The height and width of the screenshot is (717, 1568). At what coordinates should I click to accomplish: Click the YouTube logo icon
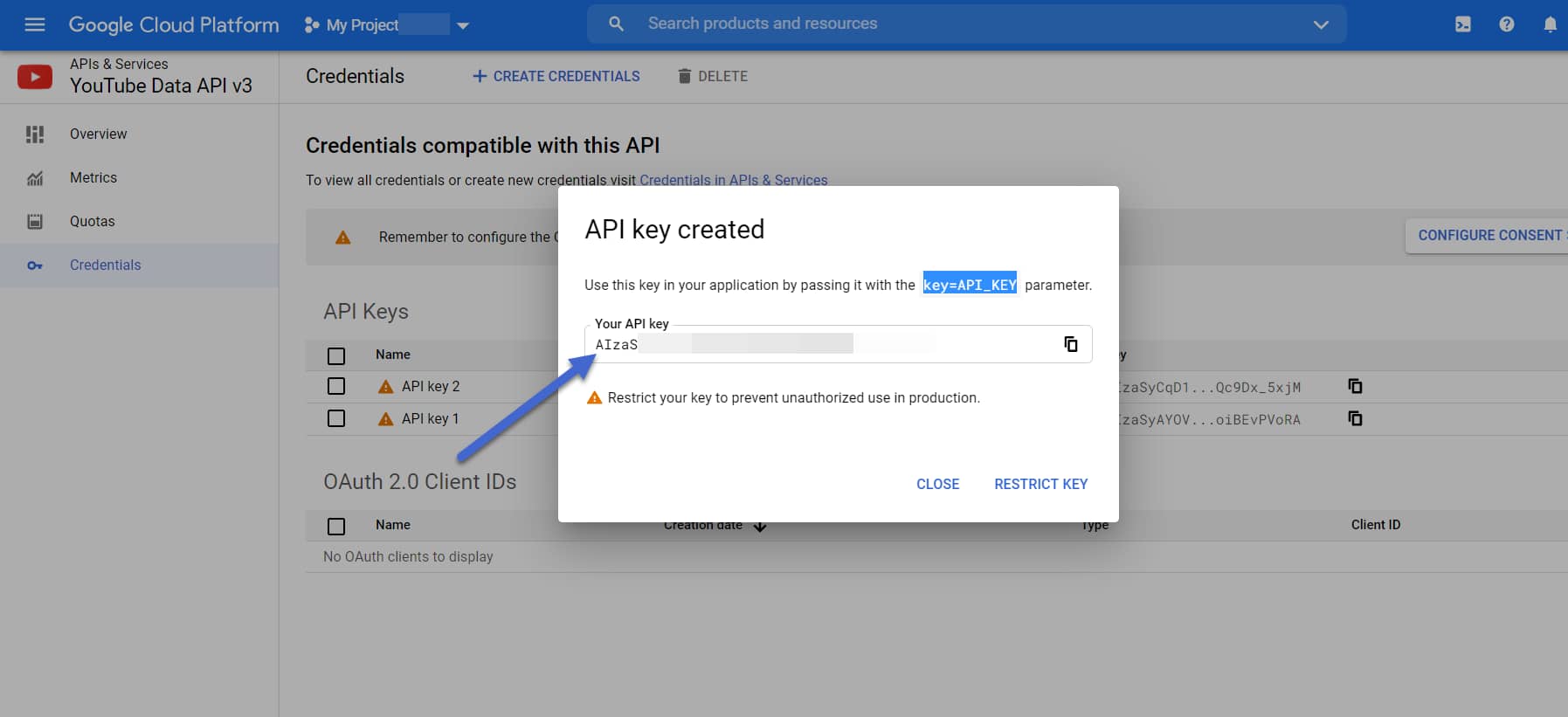[35, 77]
